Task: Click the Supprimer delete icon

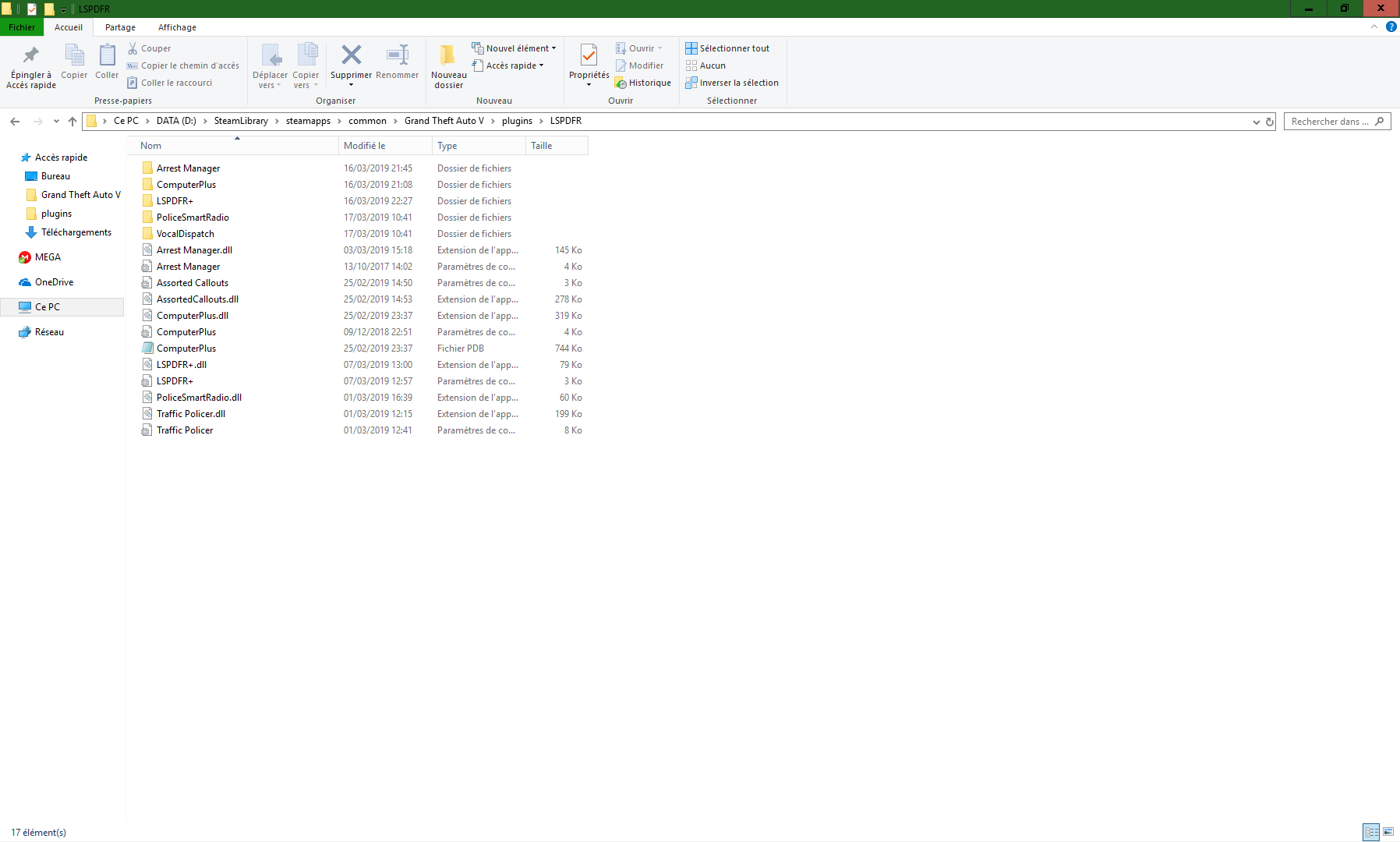Action: (351, 55)
